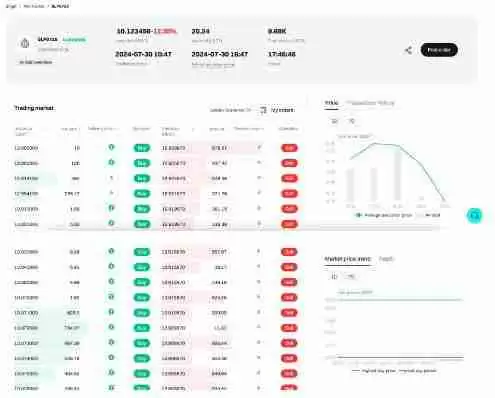Image resolution: width=495 pixels, height=398 pixels.
Task: Click the filter icon beside My orders
Action: (263, 110)
